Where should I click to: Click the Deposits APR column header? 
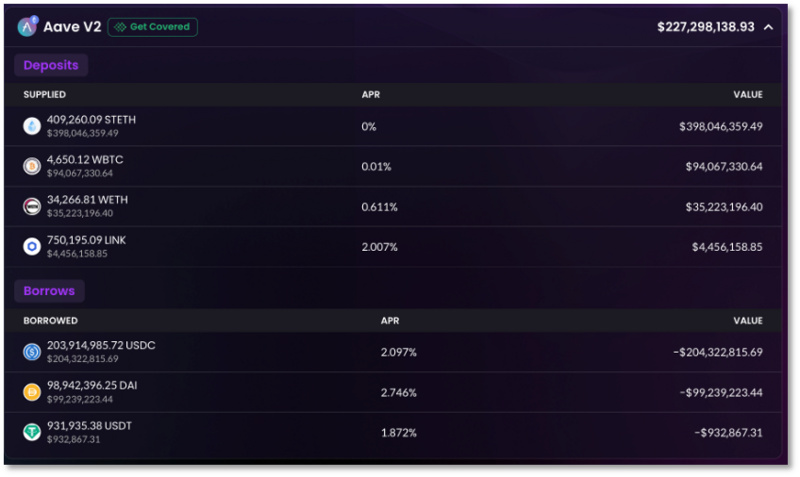371,94
